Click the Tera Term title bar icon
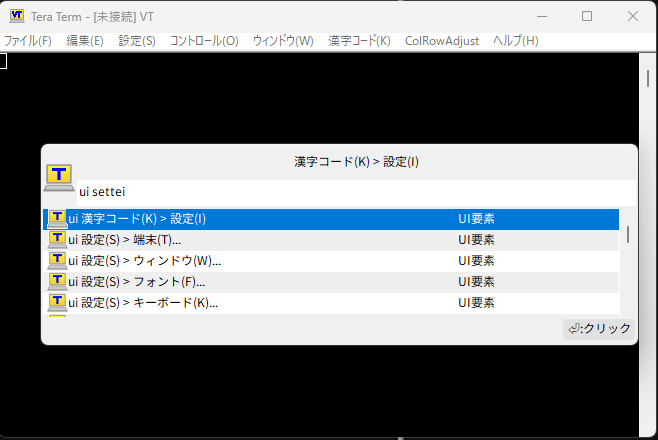The height and width of the screenshot is (440, 658). (17, 16)
